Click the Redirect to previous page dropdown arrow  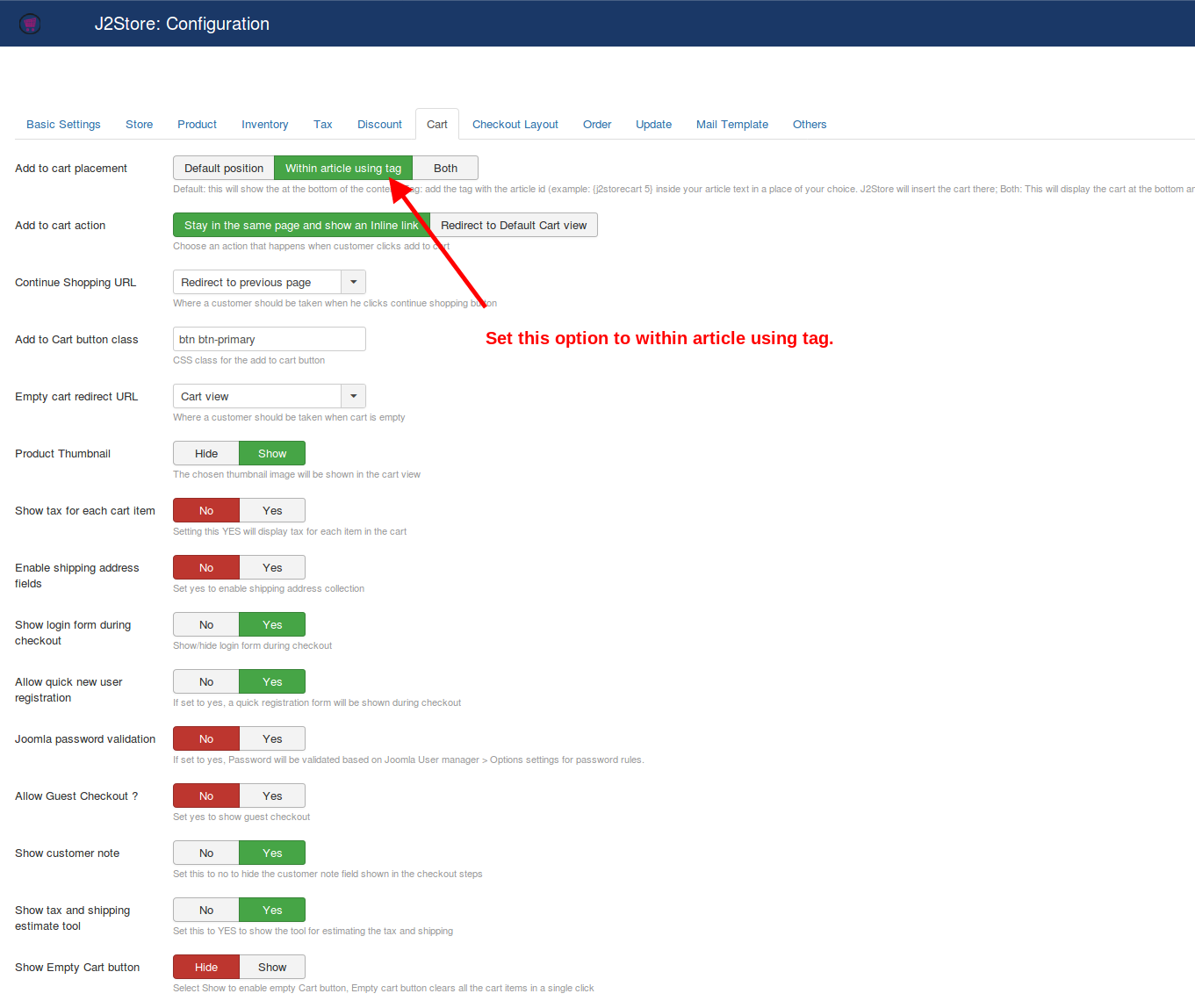[353, 282]
